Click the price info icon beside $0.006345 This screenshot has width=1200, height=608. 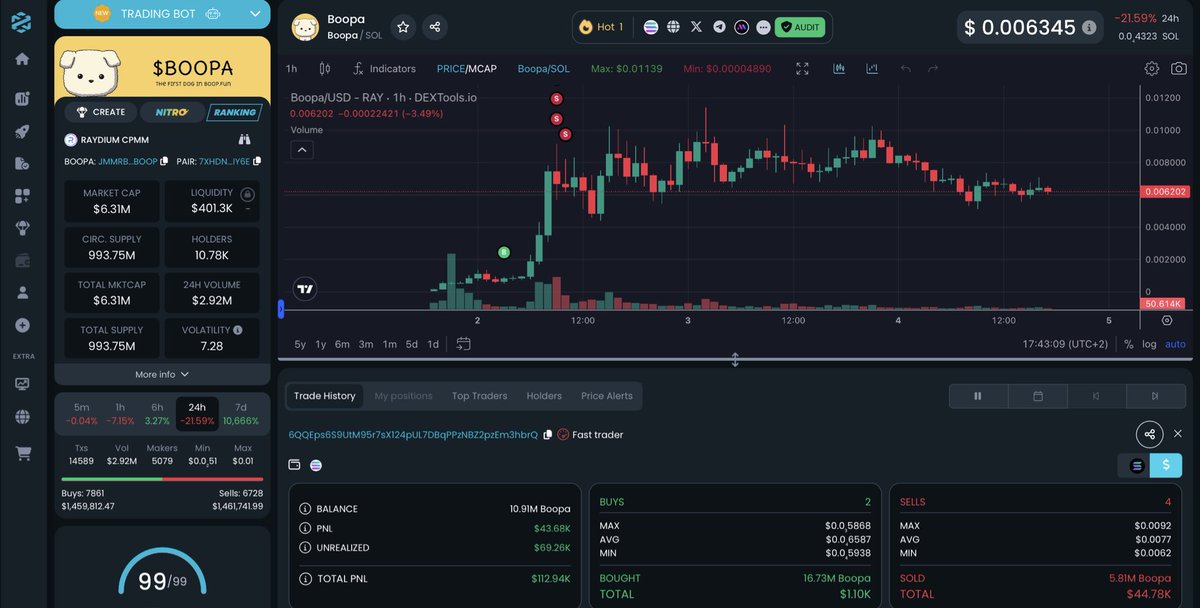coord(1089,28)
